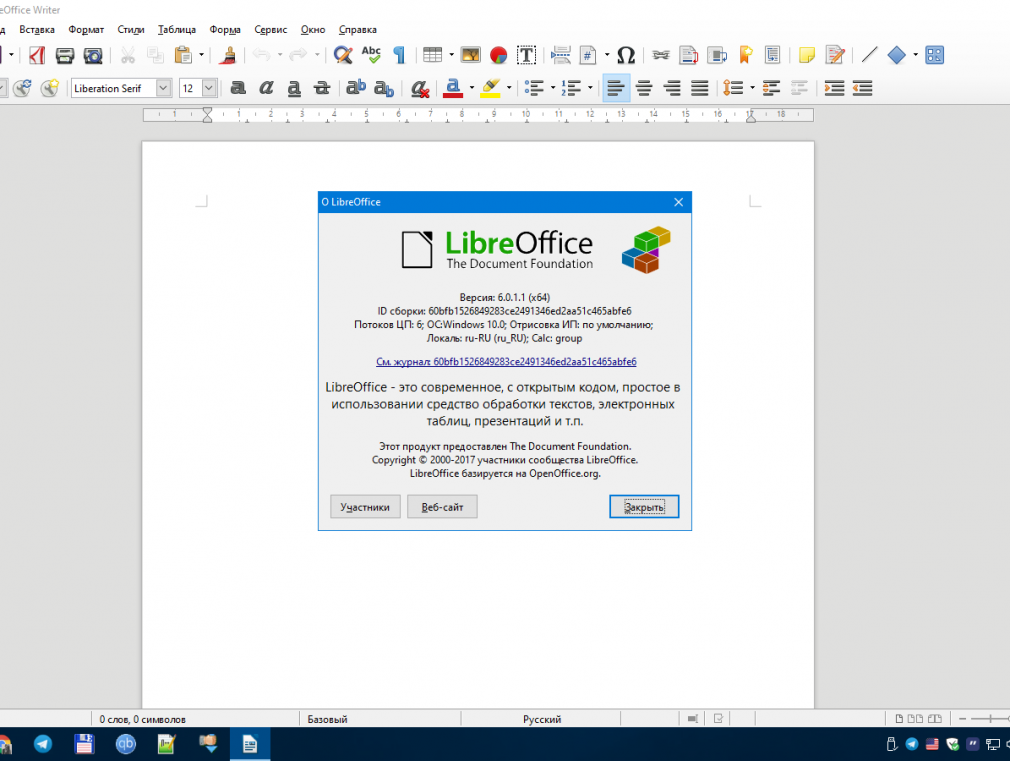Viewport: 1010px width, 761px height.
Task: Clear direct formatting
Action: (x=420, y=88)
